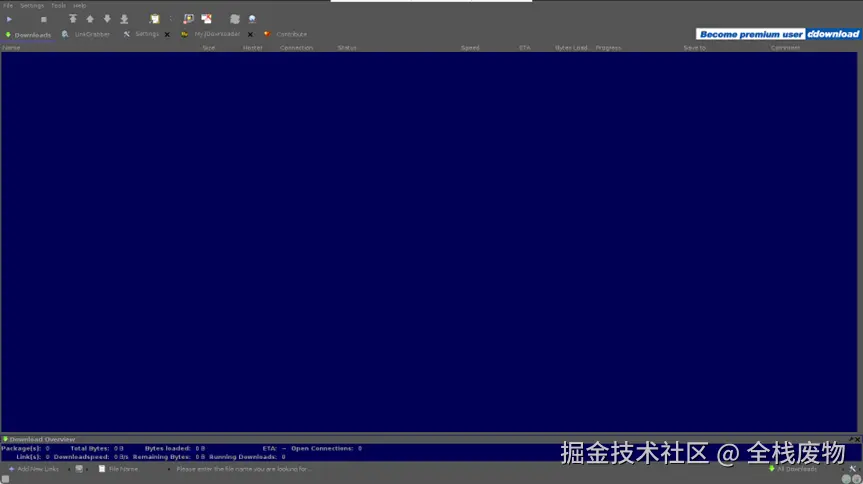Switch to the LinkGrabber tab
The image size is (863, 484).
[86, 34]
